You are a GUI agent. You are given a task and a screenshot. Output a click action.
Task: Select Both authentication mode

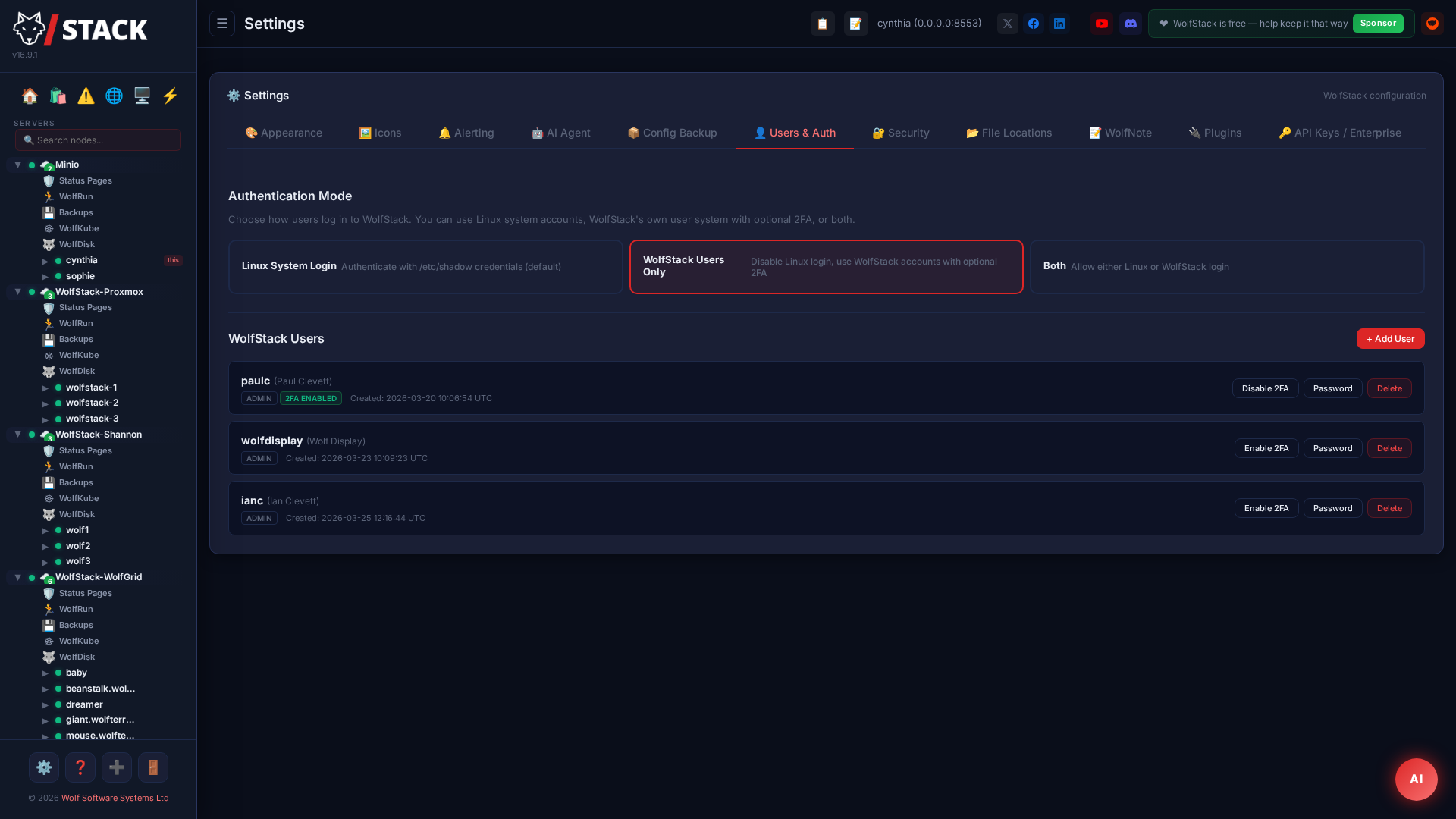pyautogui.click(x=1227, y=267)
